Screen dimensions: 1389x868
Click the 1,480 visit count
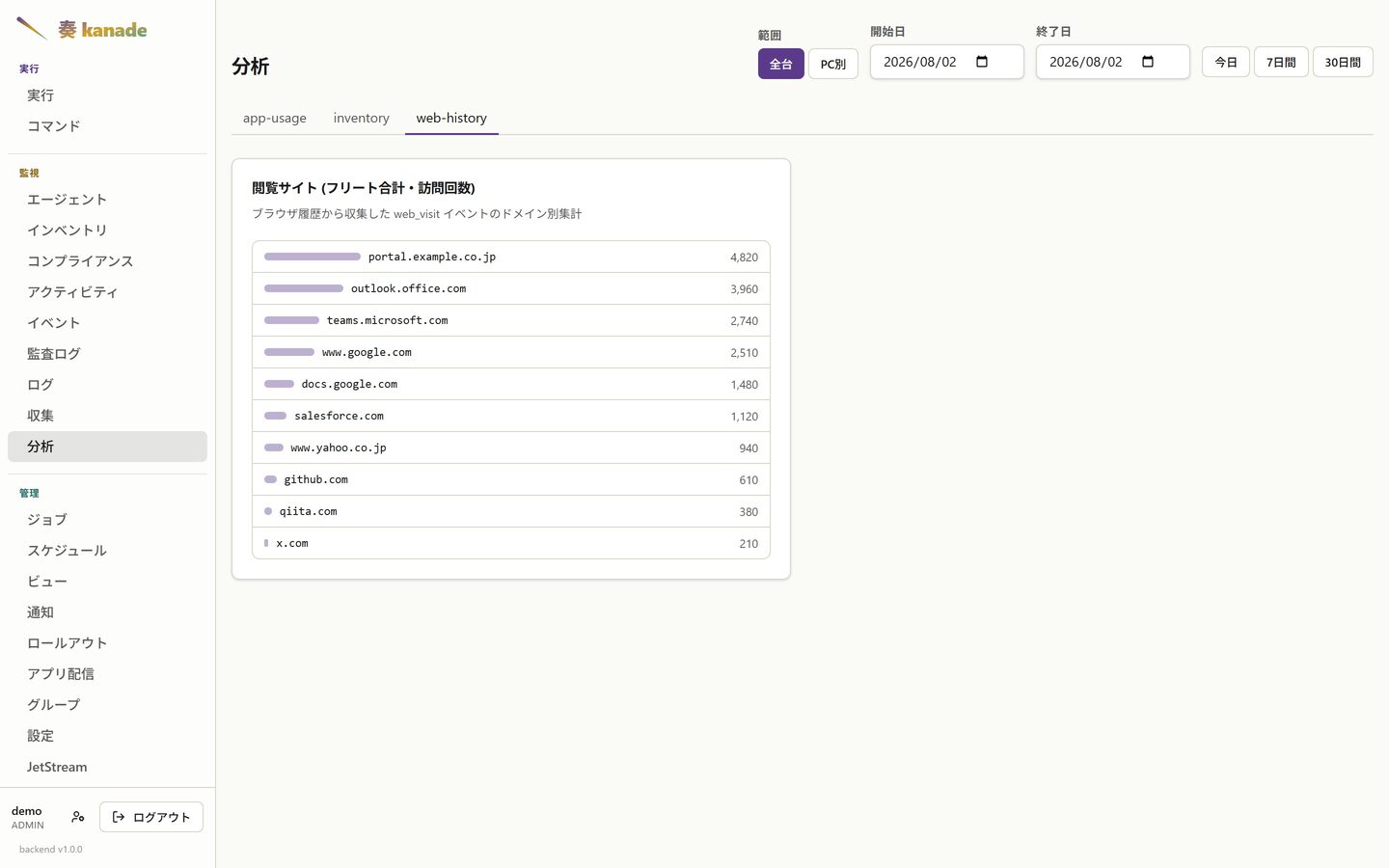coord(744,385)
